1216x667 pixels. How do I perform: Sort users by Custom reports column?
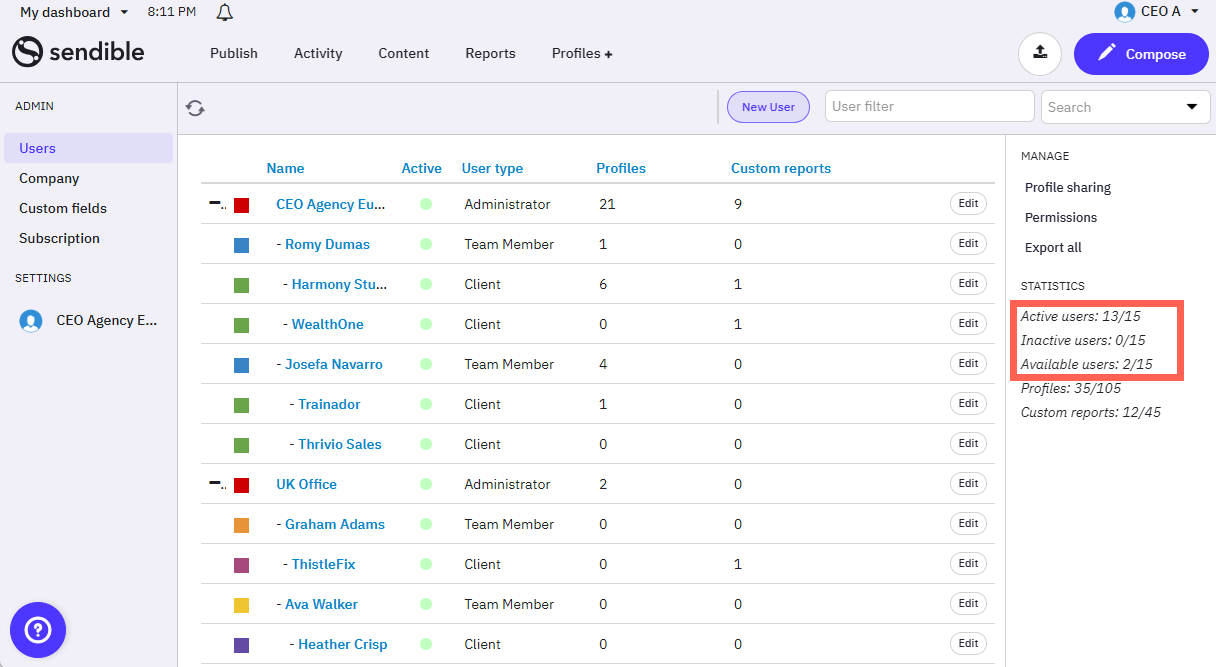781,168
